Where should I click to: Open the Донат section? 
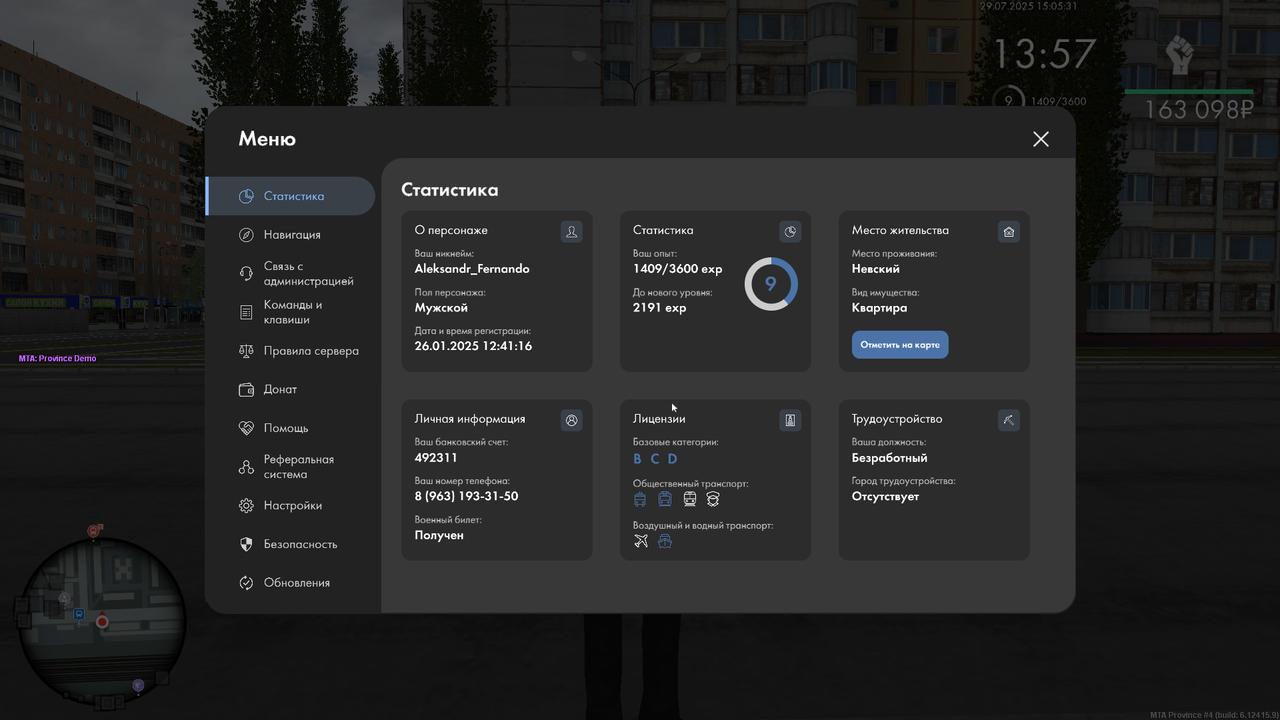tap(291, 390)
